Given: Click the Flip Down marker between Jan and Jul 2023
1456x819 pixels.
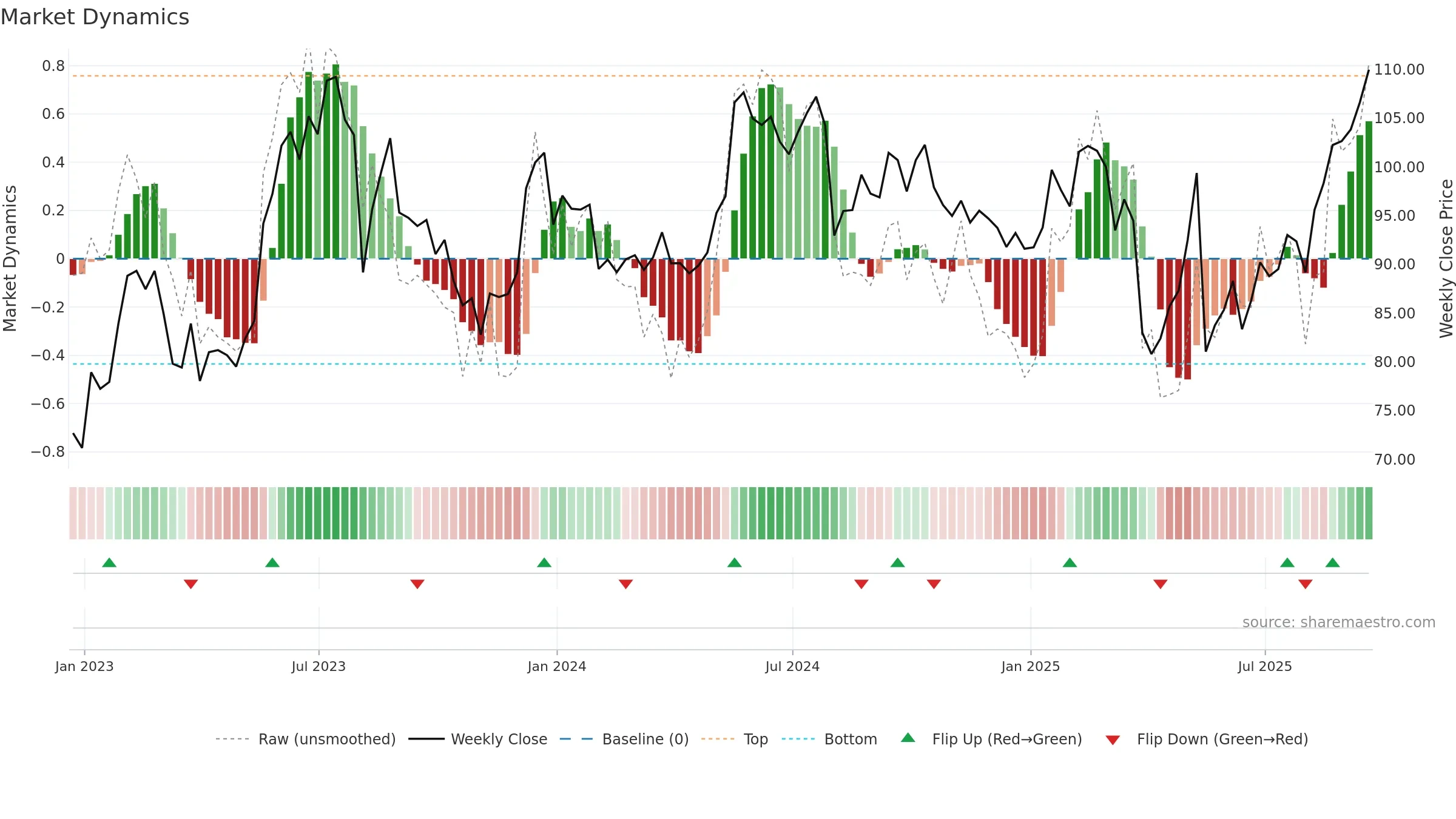Looking at the screenshot, I should (191, 584).
